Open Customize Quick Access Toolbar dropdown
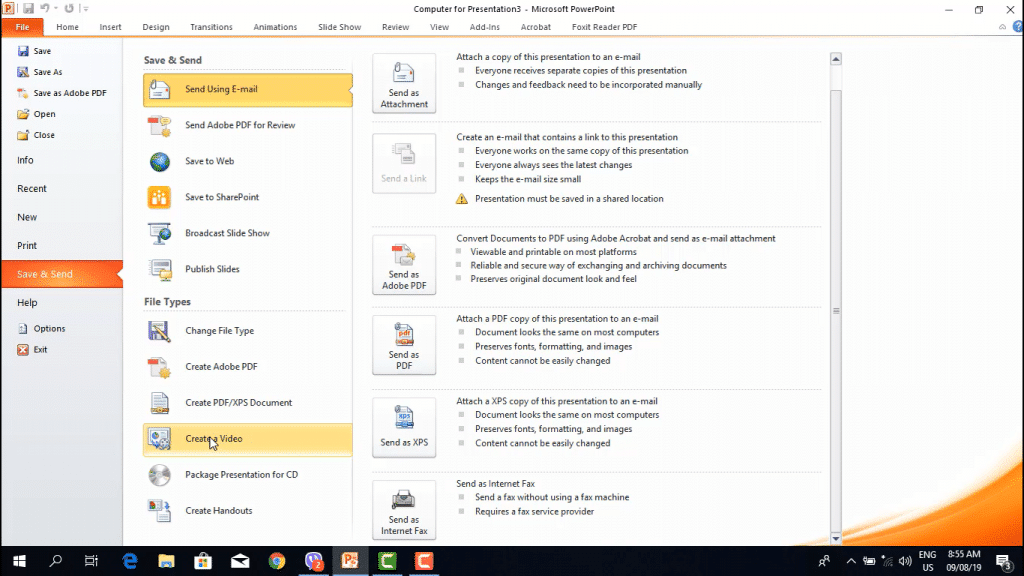 pos(86,8)
